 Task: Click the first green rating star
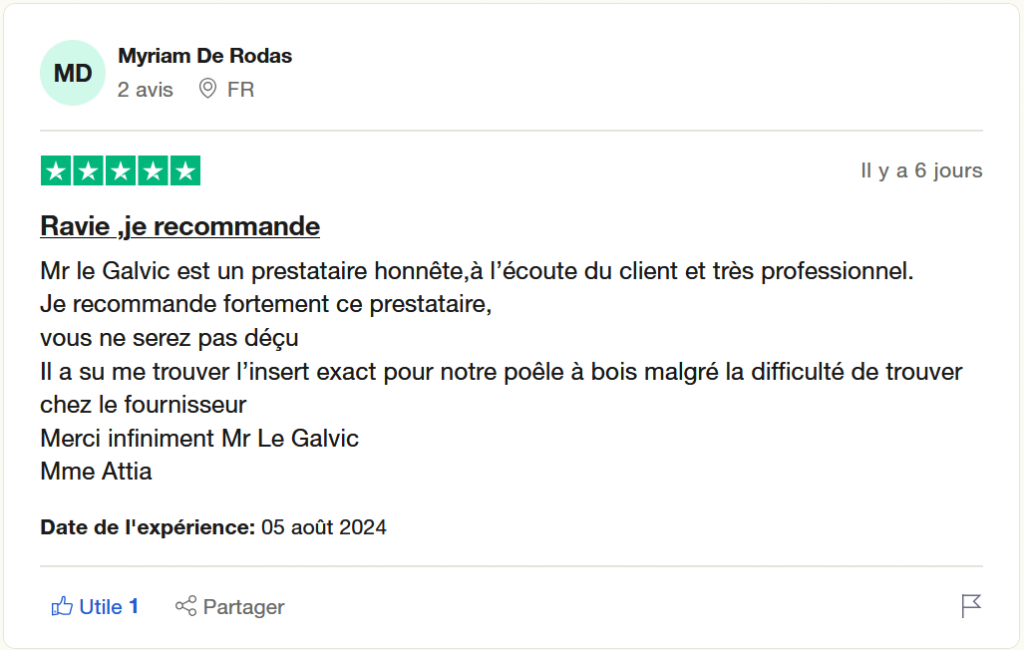coord(56,171)
